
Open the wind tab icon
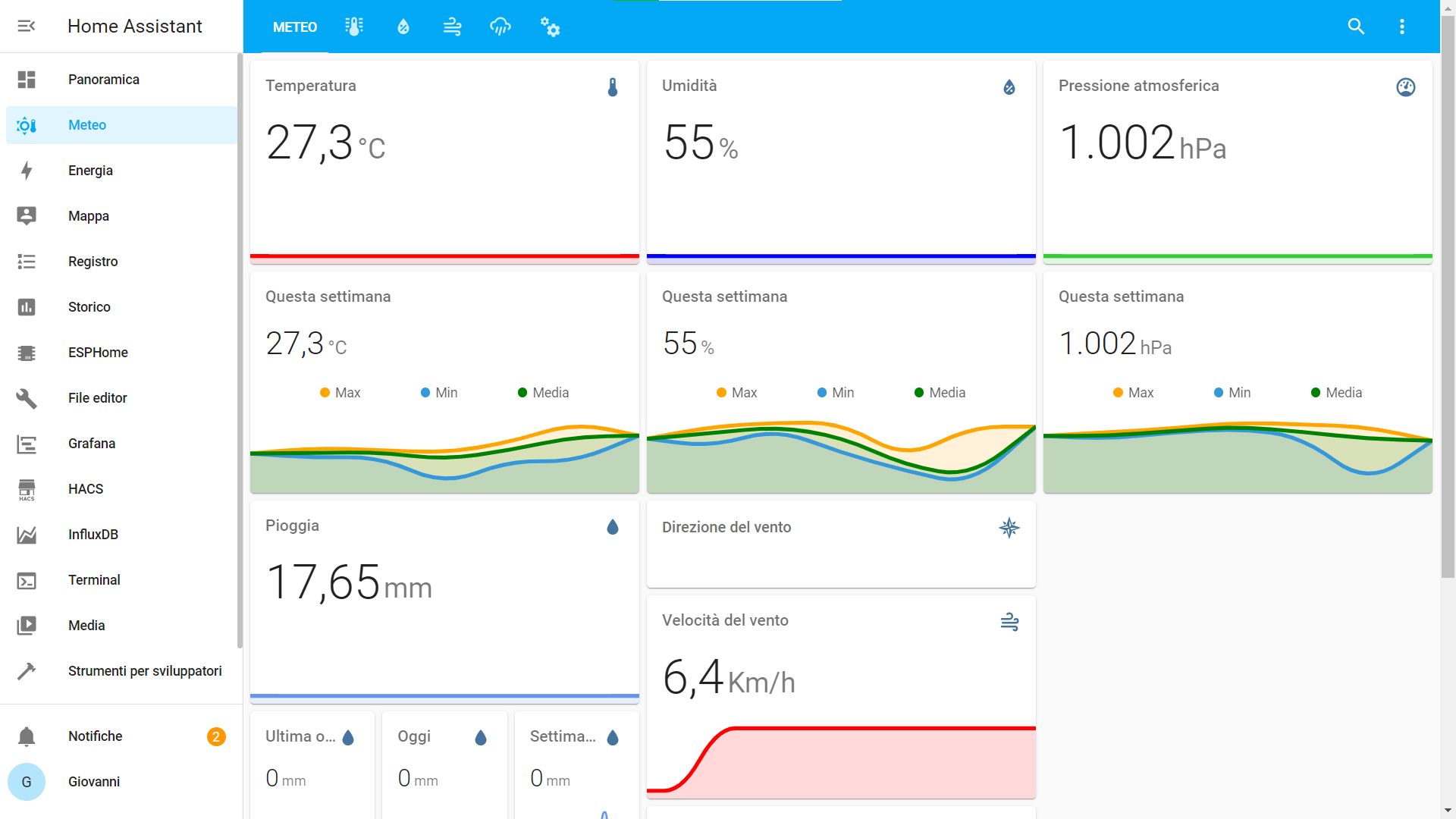[x=452, y=27]
